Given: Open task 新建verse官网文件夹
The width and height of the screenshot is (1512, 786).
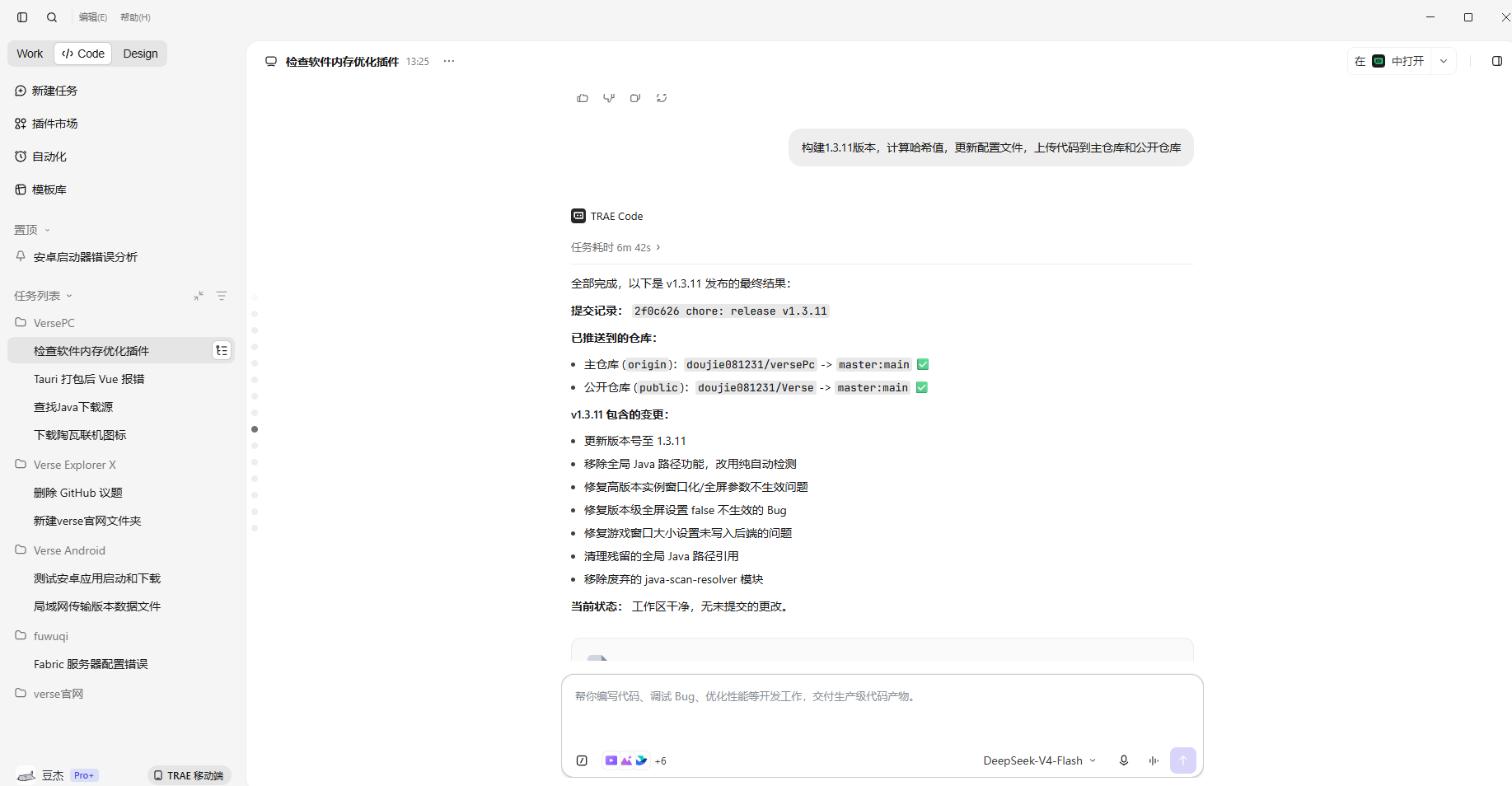Looking at the screenshot, I should coord(87,521).
